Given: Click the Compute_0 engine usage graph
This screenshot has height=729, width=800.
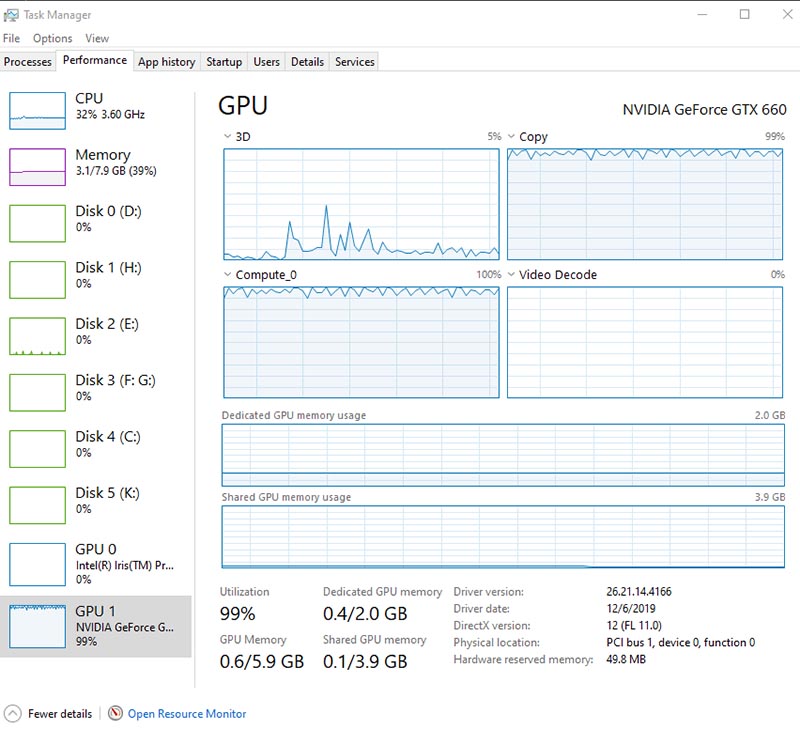Looking at the screenshot, I should (x=361, y=342).
